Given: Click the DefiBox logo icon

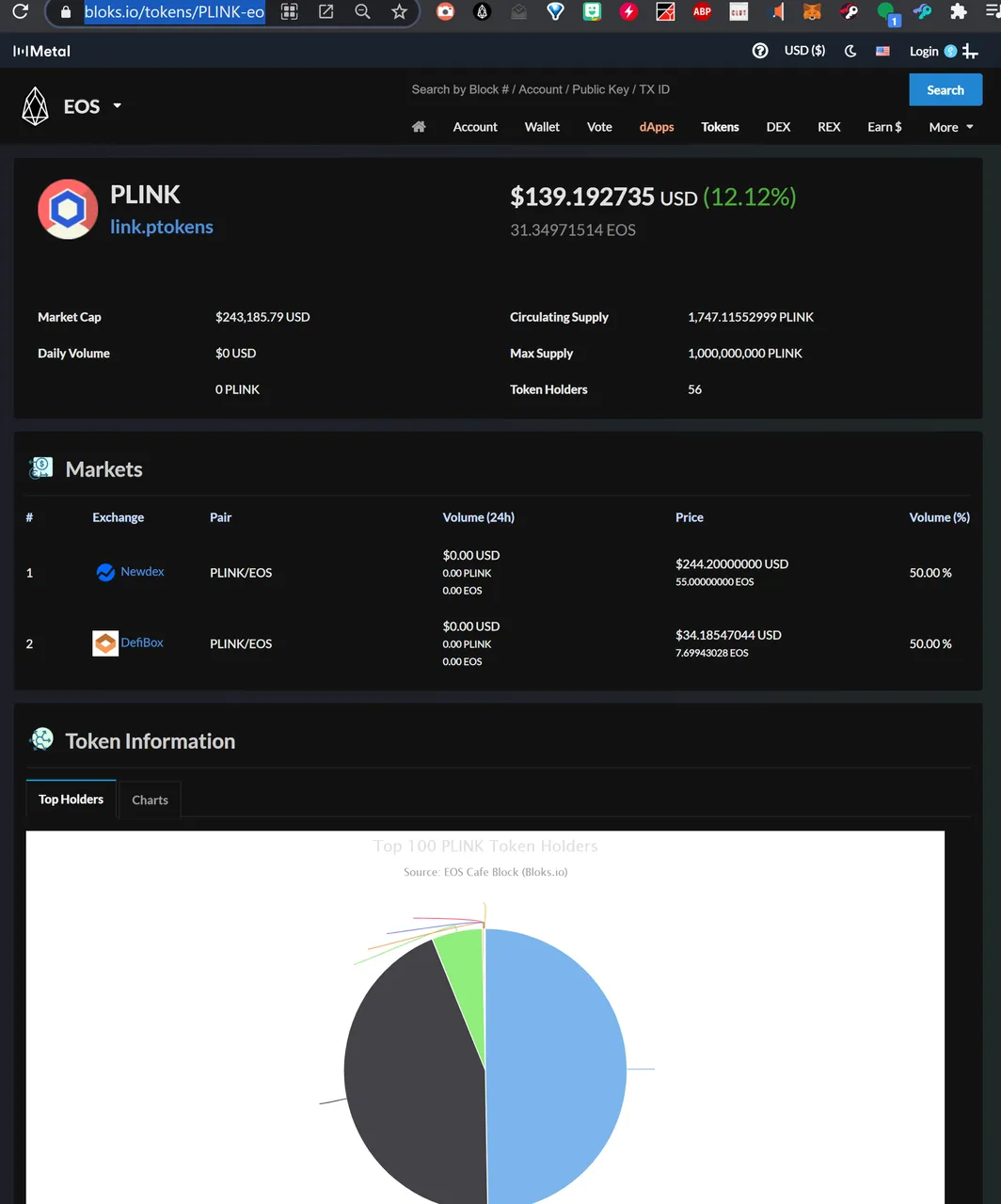Looking at the screenshot, I should tap(105, 643).
